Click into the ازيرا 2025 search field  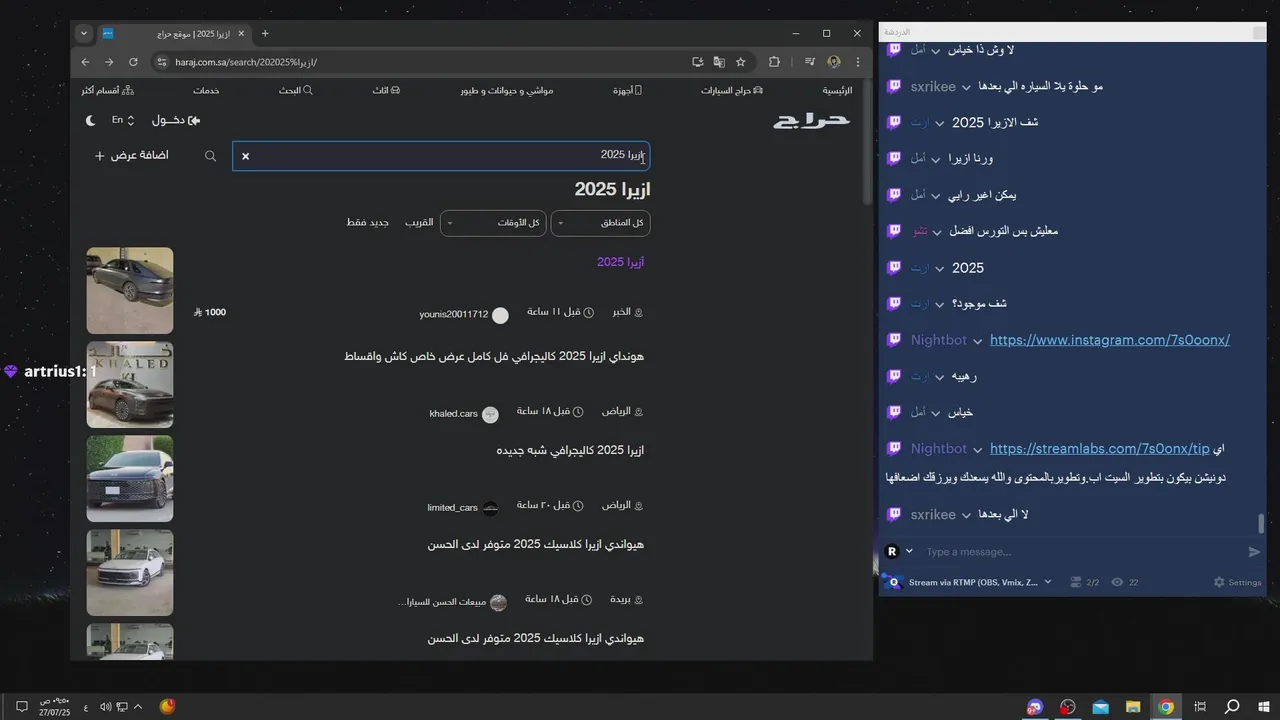click(441, 156)
